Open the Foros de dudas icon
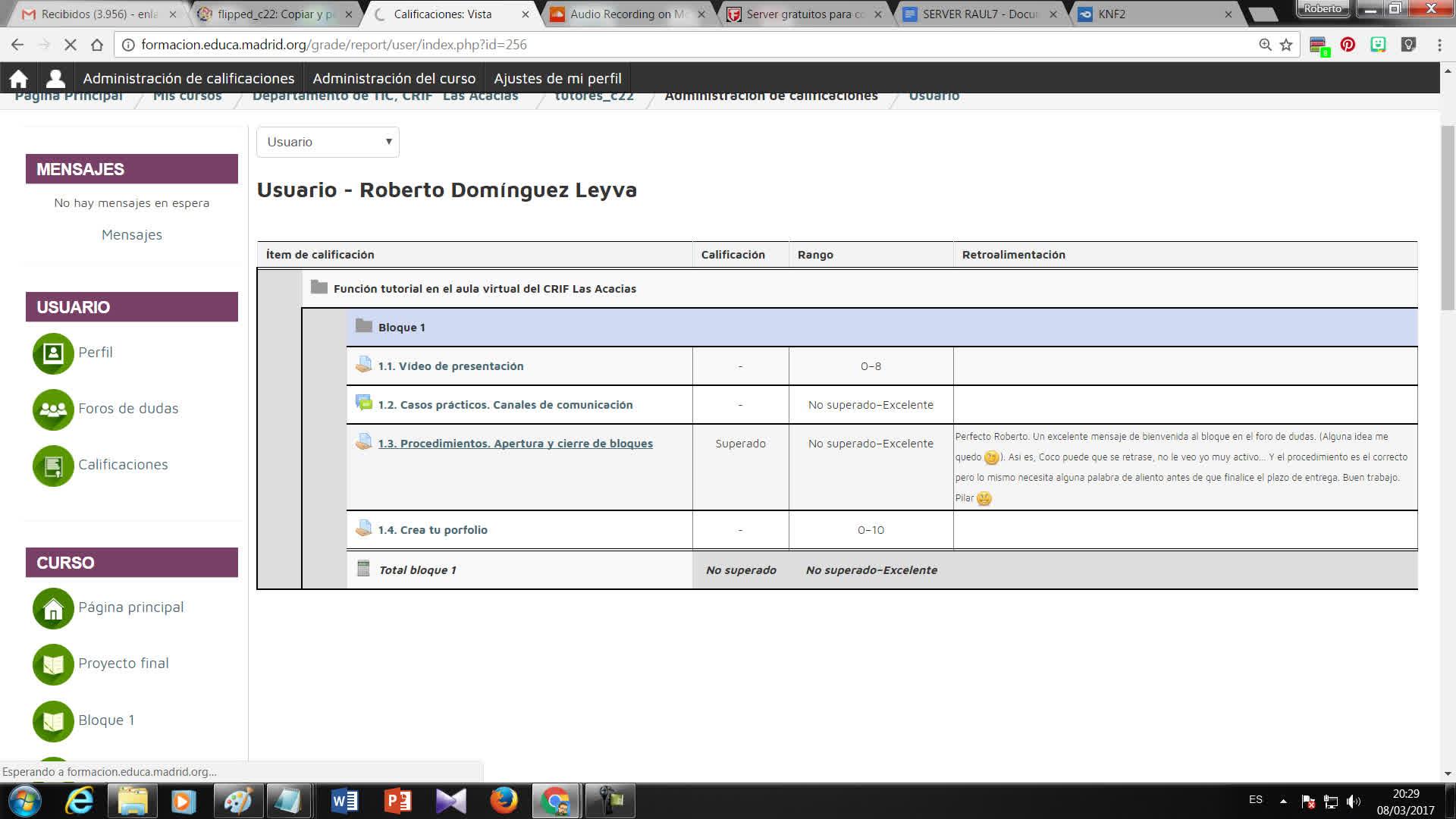This screenshot has width=1456, height=819. (53, 409)
